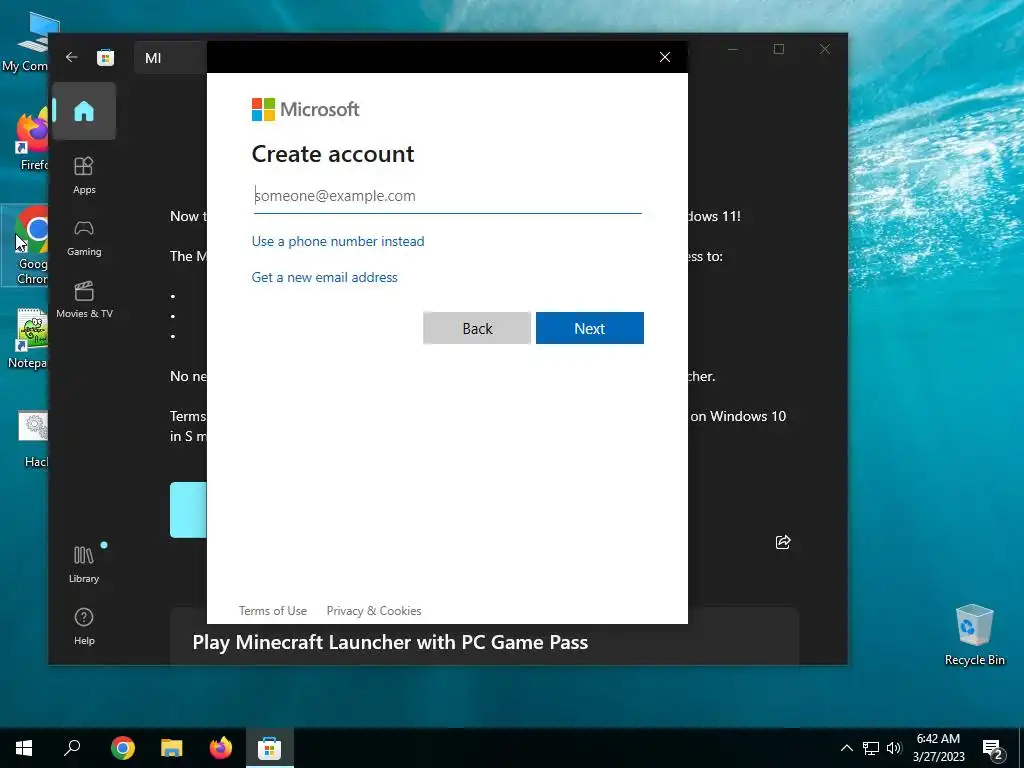Image resolution: width=1024 pixels, height=768 pixels.
Task: Launch Firefox from the taskbar
Action: 220,748
